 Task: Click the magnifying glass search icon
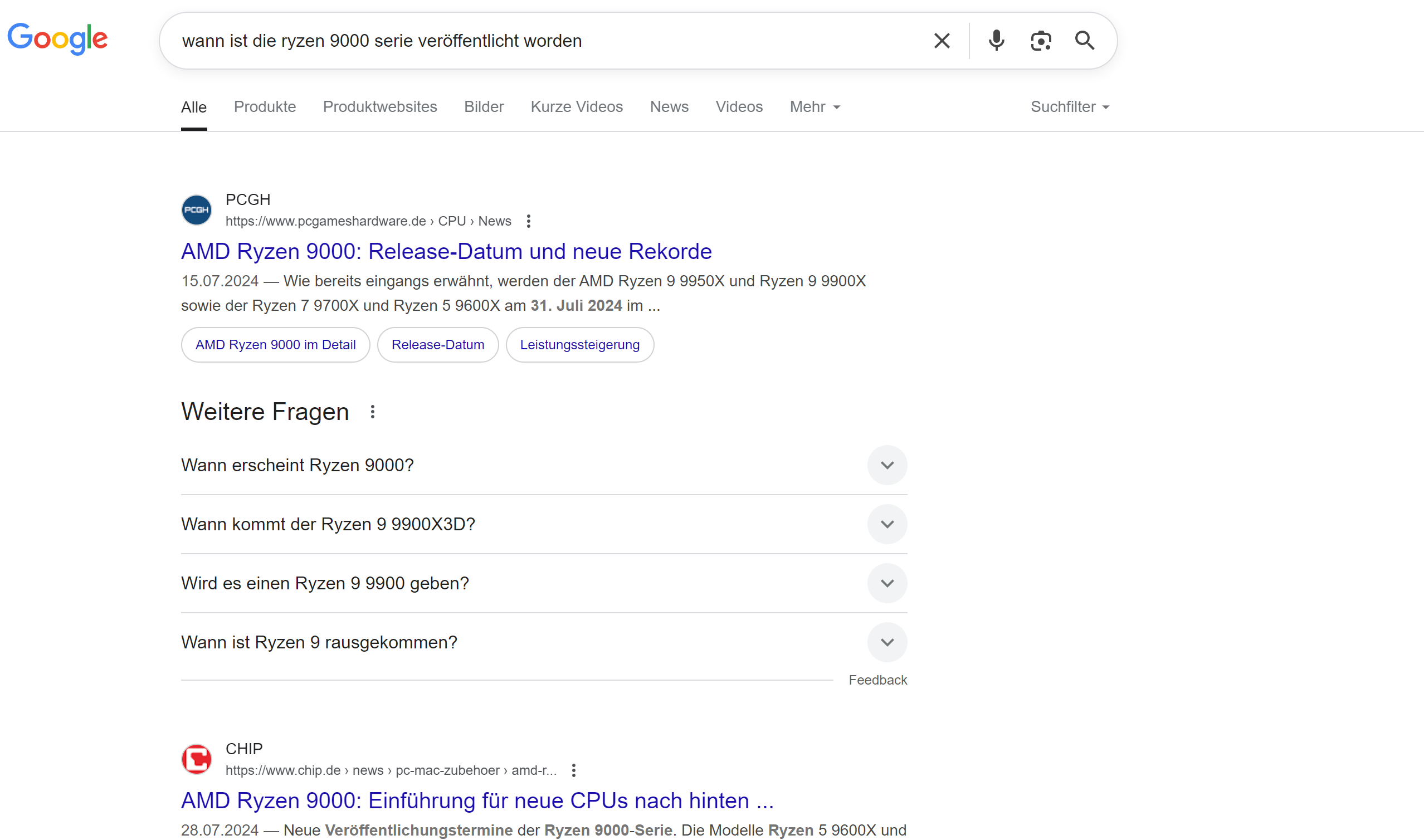[x=1084, y=41]
